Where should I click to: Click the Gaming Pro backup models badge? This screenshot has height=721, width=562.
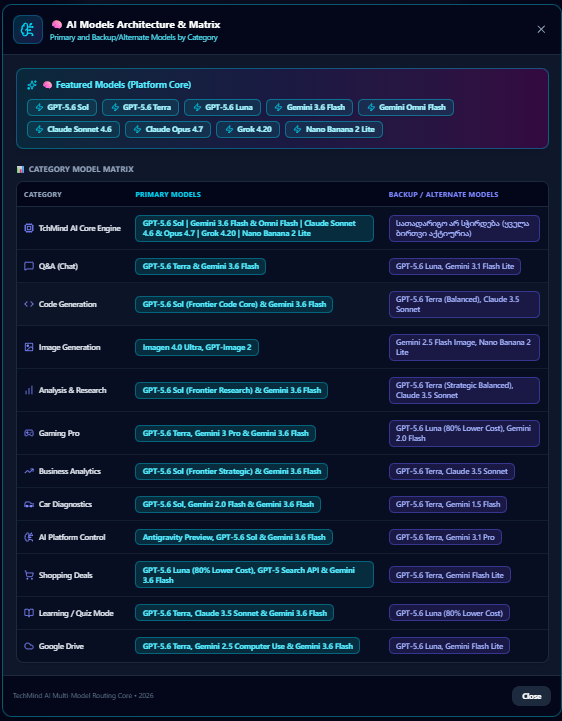pos(464,433)
